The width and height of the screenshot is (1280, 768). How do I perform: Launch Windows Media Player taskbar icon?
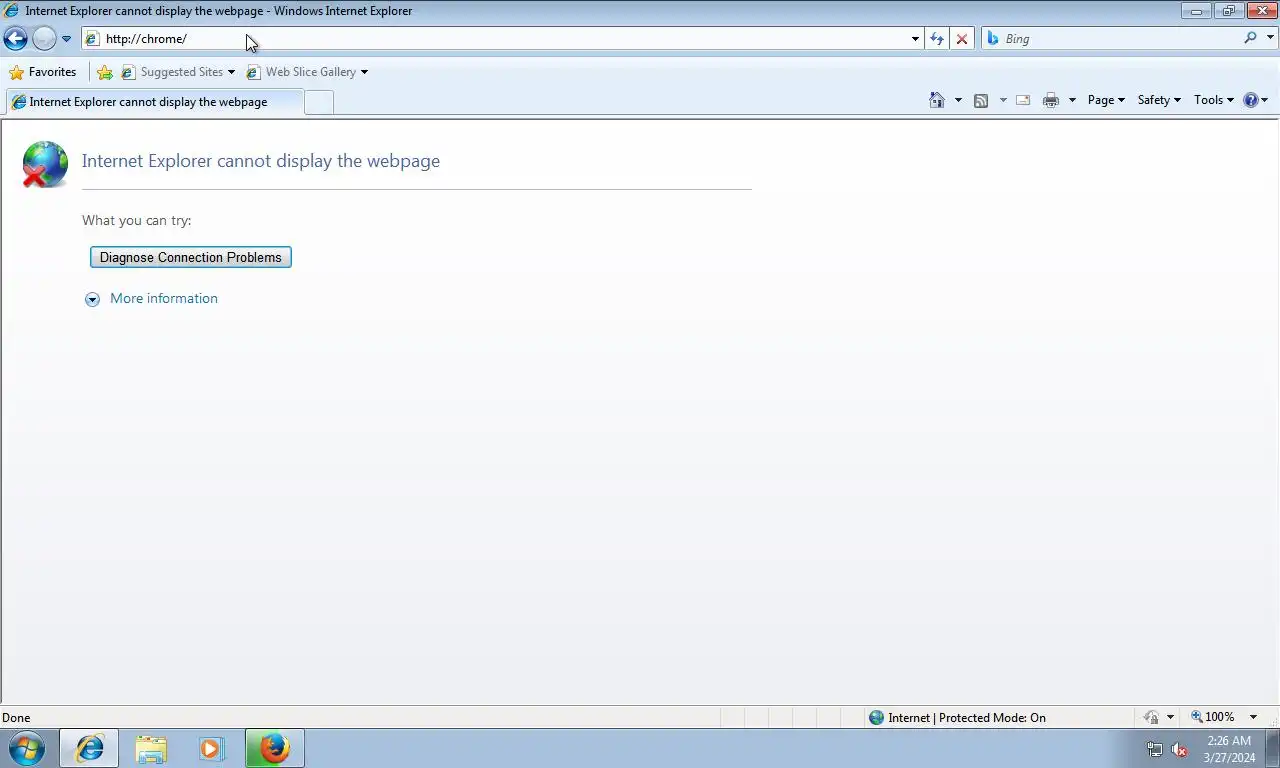click(212, 748)
